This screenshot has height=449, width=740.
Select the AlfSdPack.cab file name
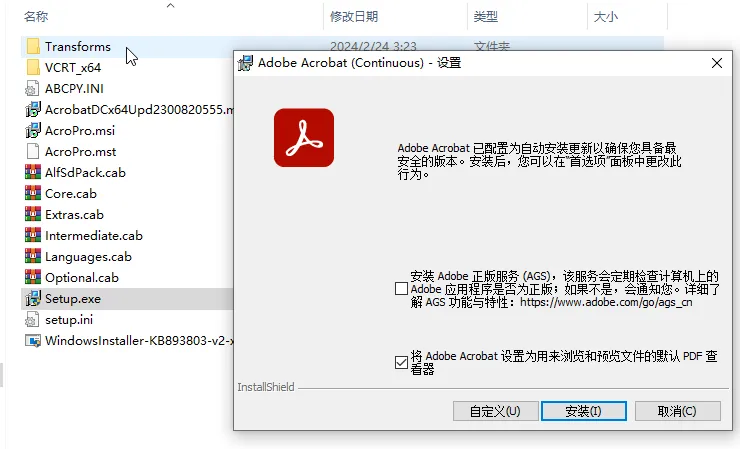point(85,173)
